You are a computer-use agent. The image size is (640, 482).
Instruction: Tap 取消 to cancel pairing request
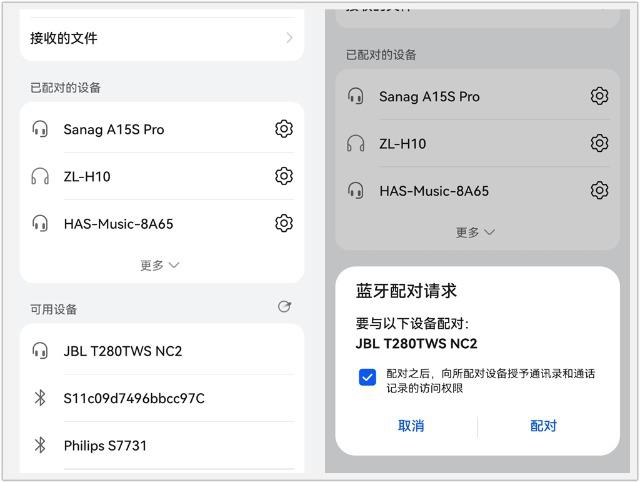pyautogui.click(x=411, y=426)
